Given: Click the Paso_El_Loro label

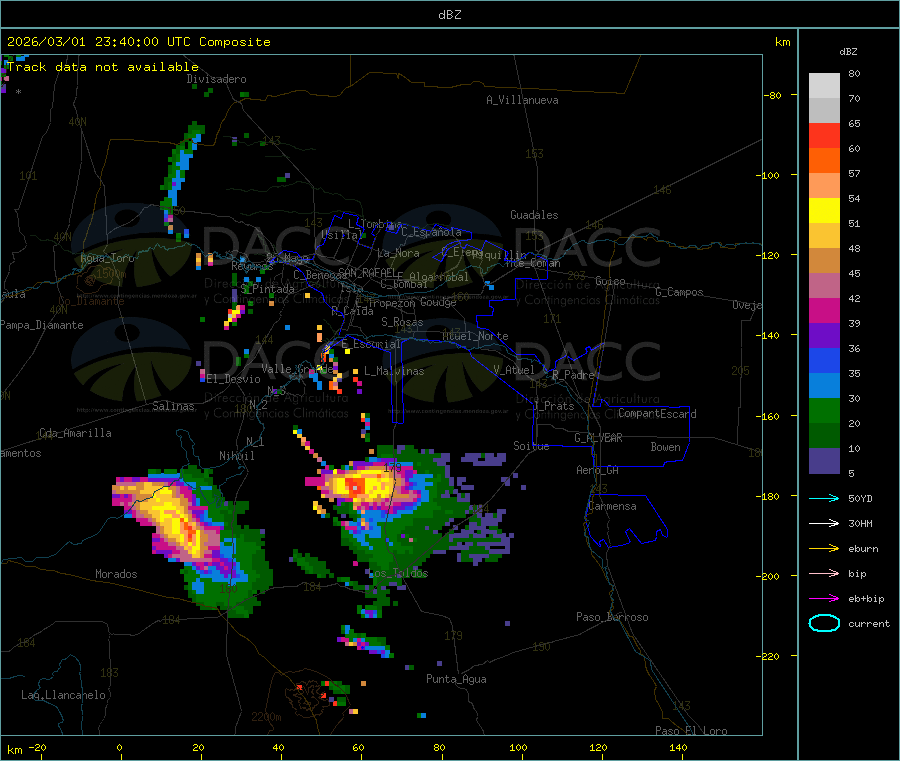Looking at the screenshot, I should pyautogui.click(x=691, y=731).
